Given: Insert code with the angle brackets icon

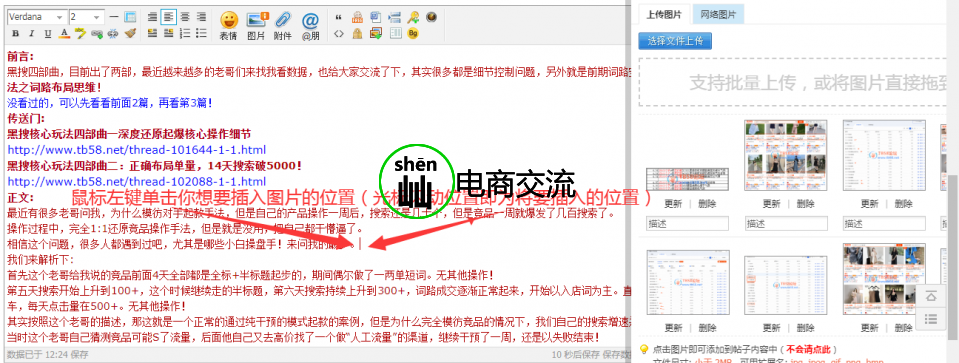Looking at the screenshot, I should pyautogui.click(x=338, y=33).
